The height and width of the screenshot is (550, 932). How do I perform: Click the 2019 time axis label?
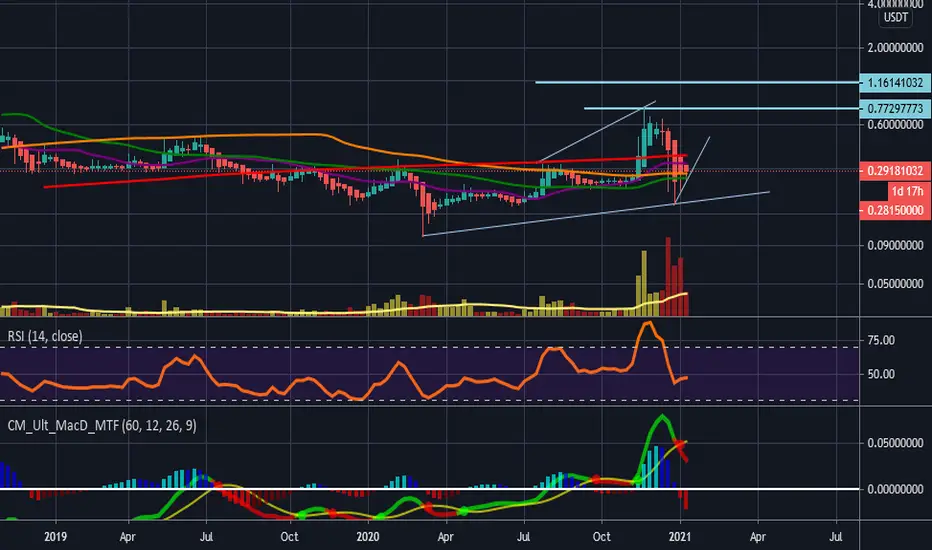(55, 537)
